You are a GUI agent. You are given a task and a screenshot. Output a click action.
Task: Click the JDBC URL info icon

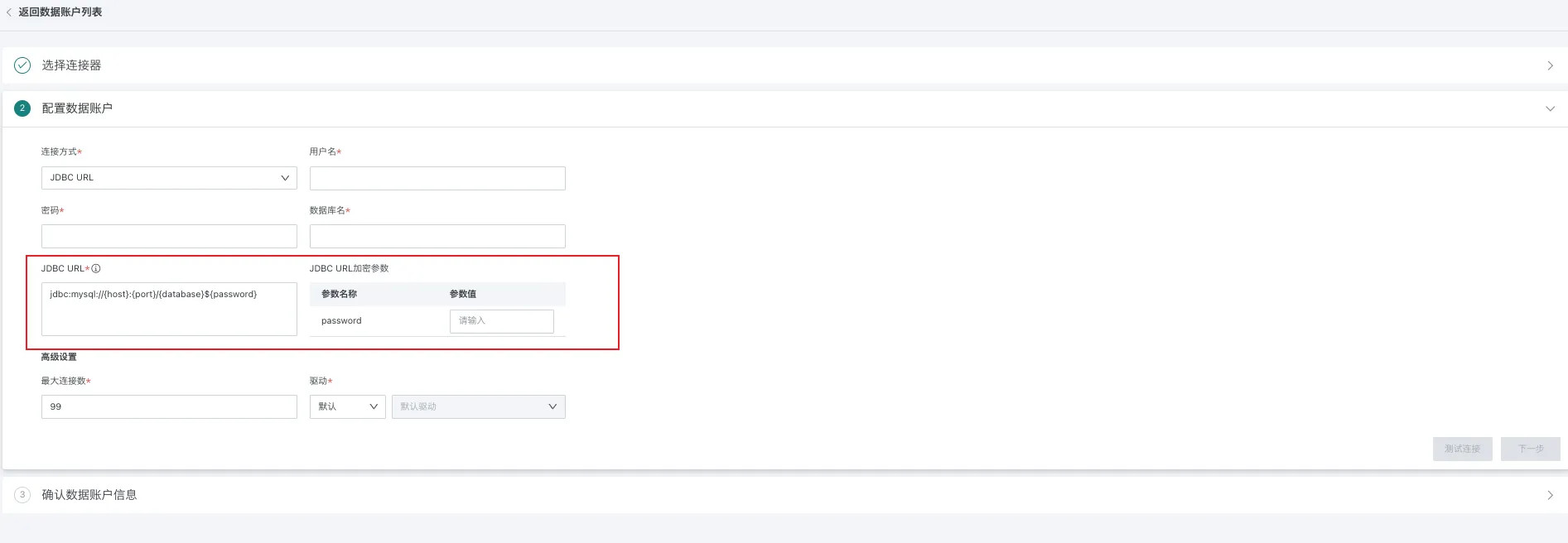click(x=96, y=268)
